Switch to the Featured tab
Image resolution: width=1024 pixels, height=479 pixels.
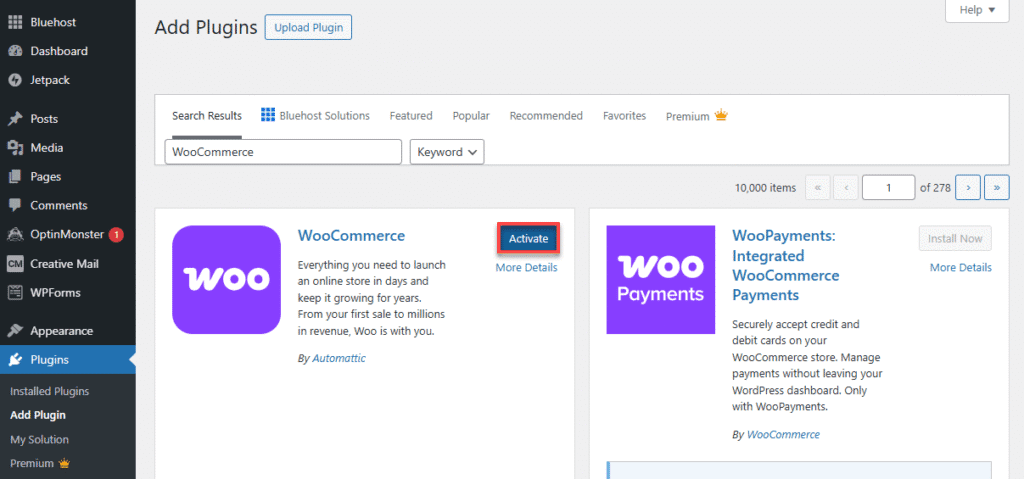coord(411,116)
